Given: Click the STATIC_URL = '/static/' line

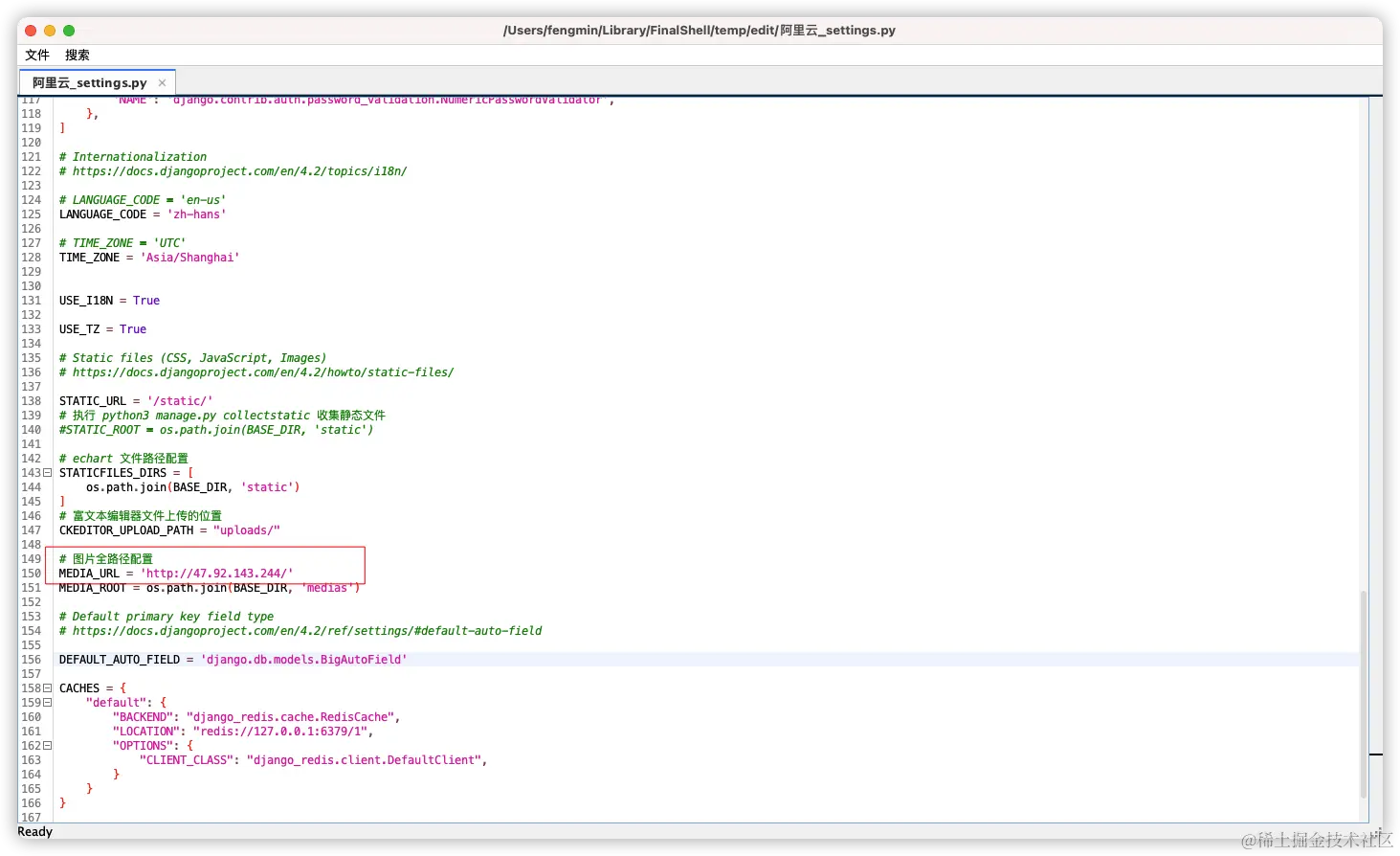Looking at the screenshot, I should 136,401.
